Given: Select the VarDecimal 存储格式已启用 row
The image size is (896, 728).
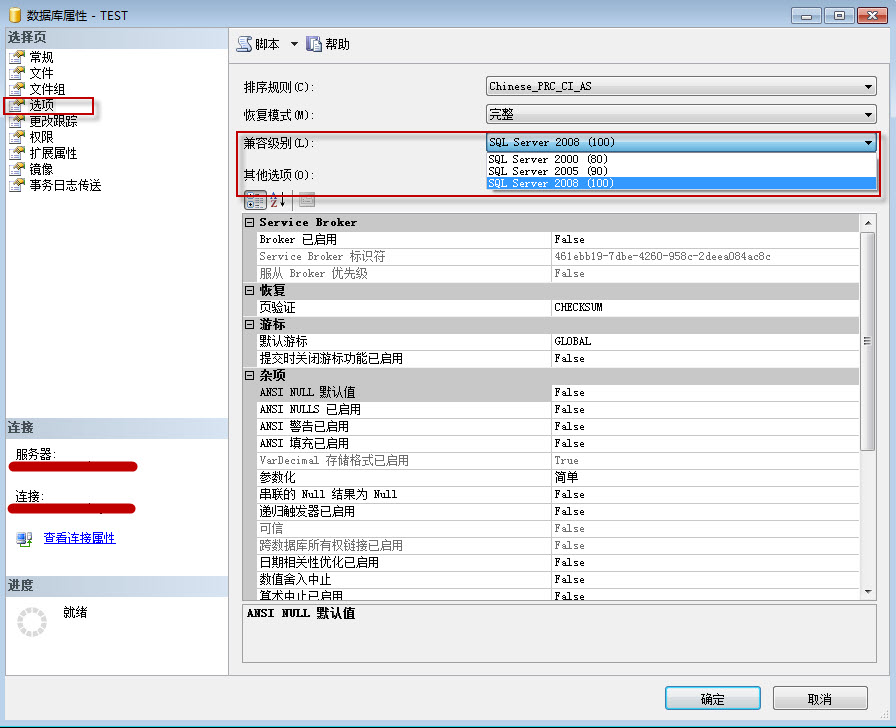Looking at the screenshot, I should tap(557, 461).
